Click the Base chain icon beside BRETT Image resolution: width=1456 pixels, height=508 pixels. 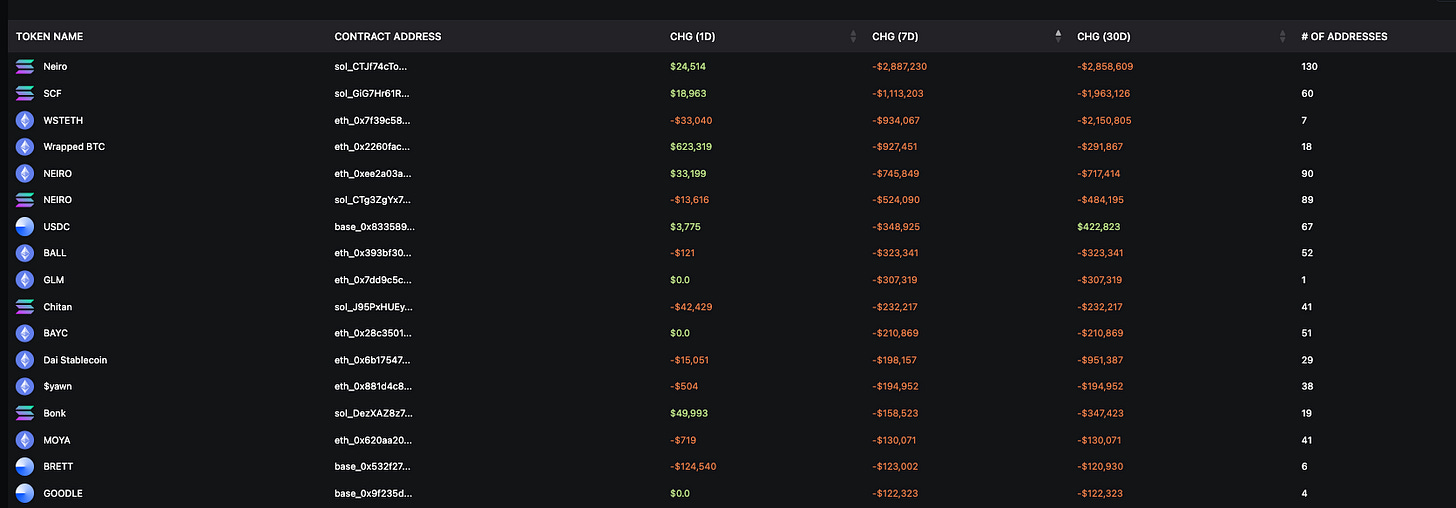pyautogui.click(x=25, y=466)
